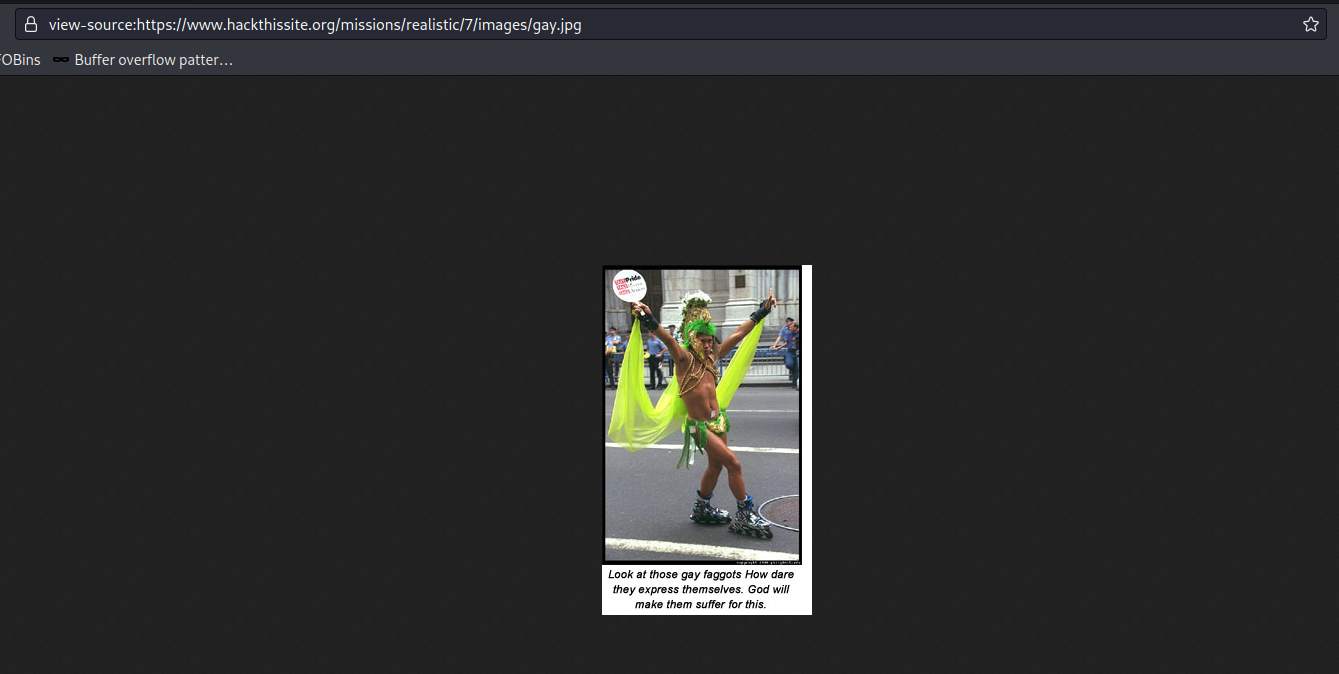Screen dimensions: 1339x674
Task: Click the italic caption text below the photo
Action: (700, 590)
